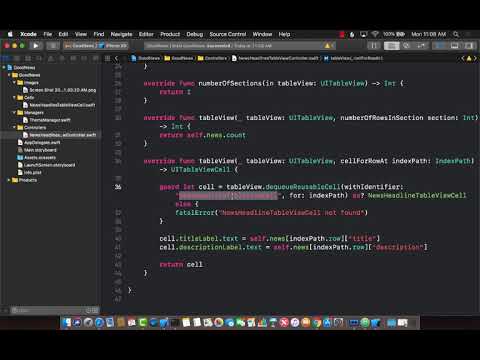Collapse the Images group

14,82
